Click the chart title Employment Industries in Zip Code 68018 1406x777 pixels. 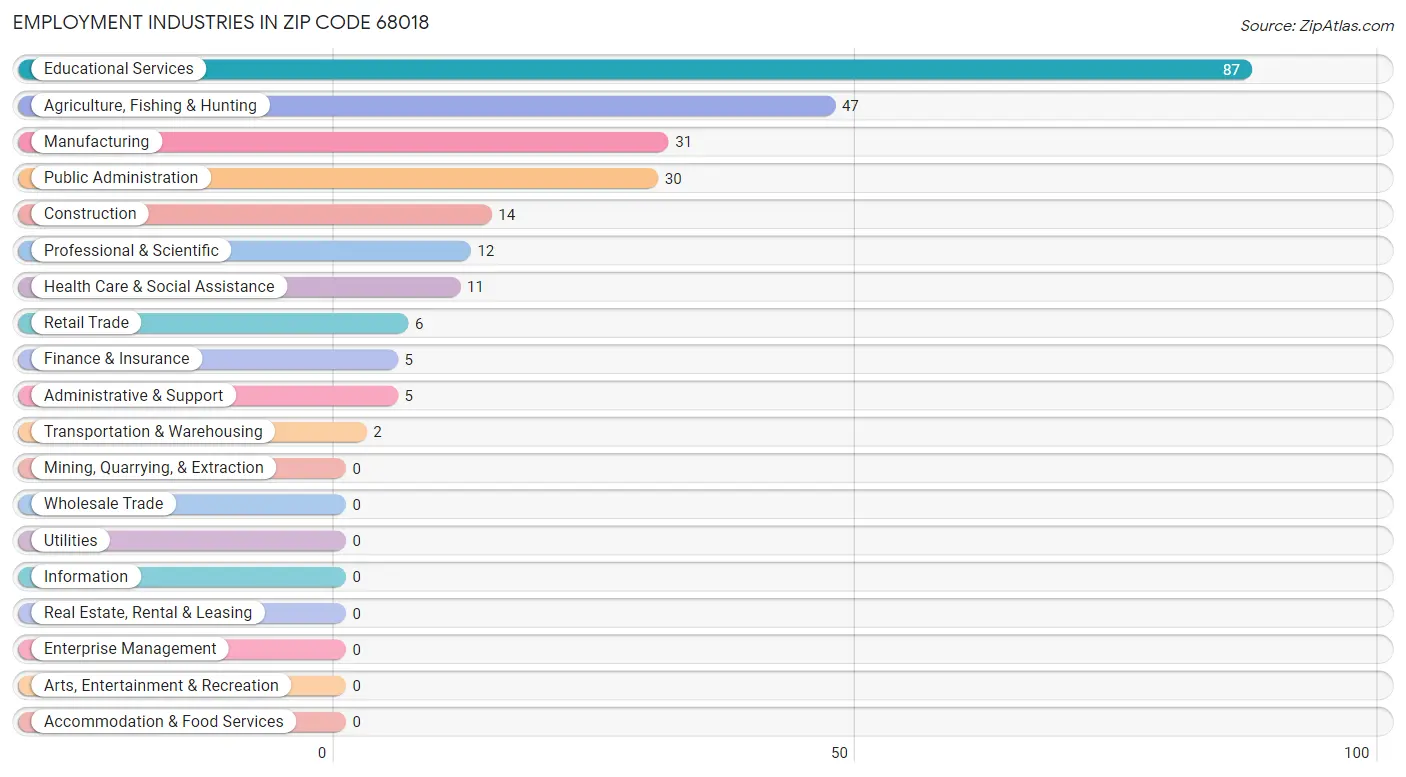point(221,22)
